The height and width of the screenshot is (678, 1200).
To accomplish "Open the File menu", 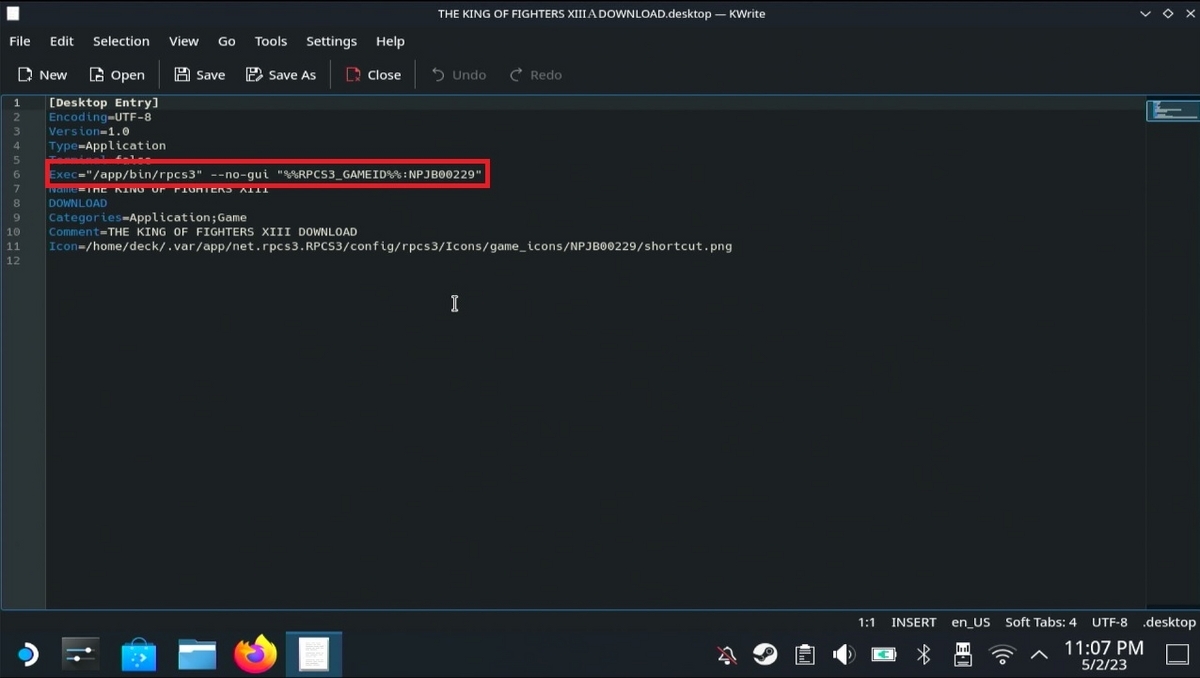I will (x=20, y=41).
